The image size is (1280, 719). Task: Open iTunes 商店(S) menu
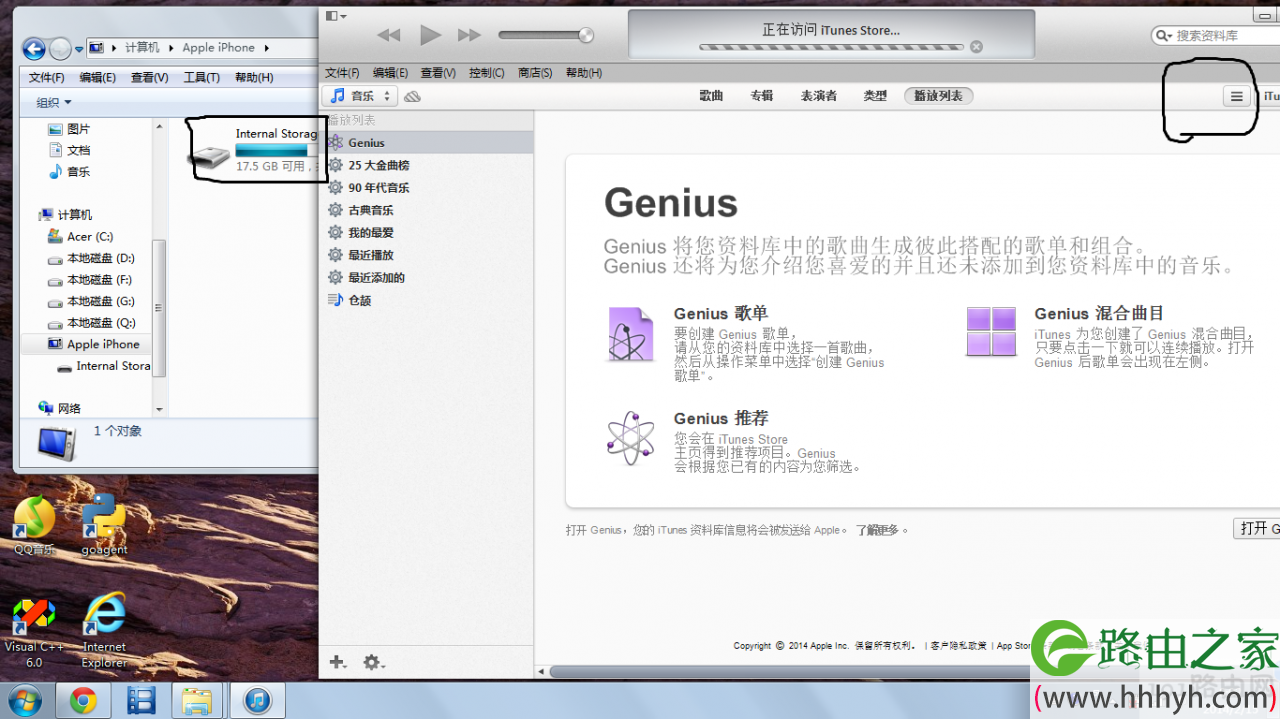pyautogui.click(x=535, y=73)
